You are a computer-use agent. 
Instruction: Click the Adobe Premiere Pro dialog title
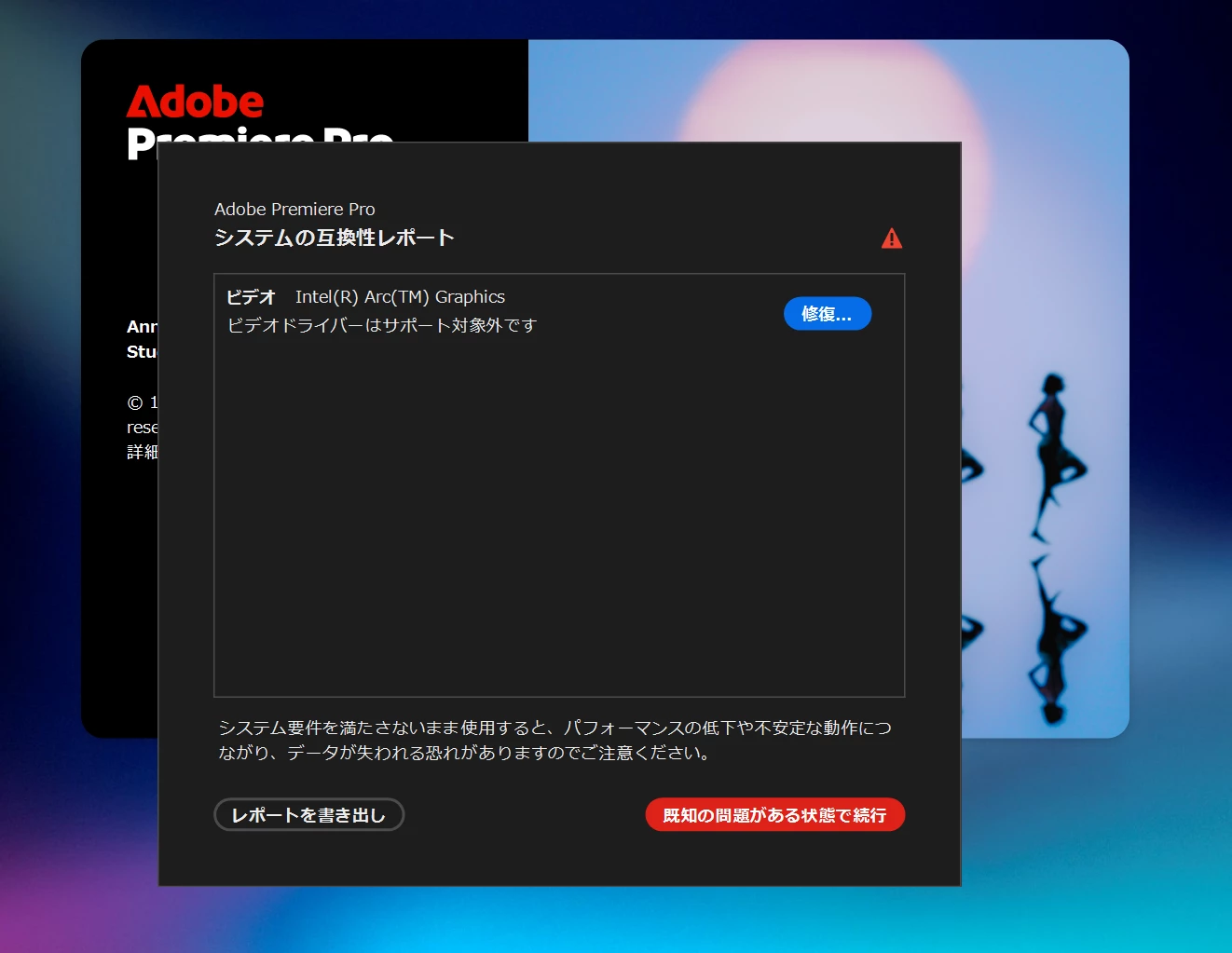click(x=294, y=209)
